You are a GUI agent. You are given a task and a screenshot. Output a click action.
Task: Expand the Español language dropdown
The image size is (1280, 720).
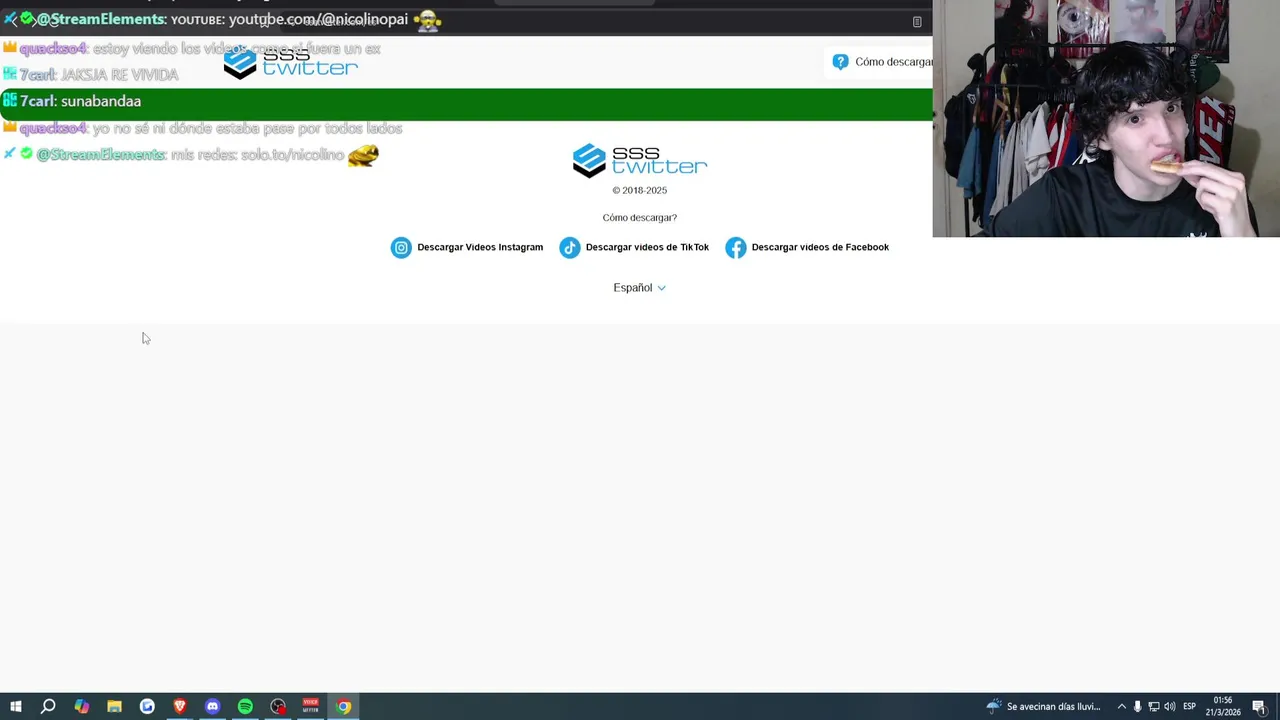click(640, 288)
